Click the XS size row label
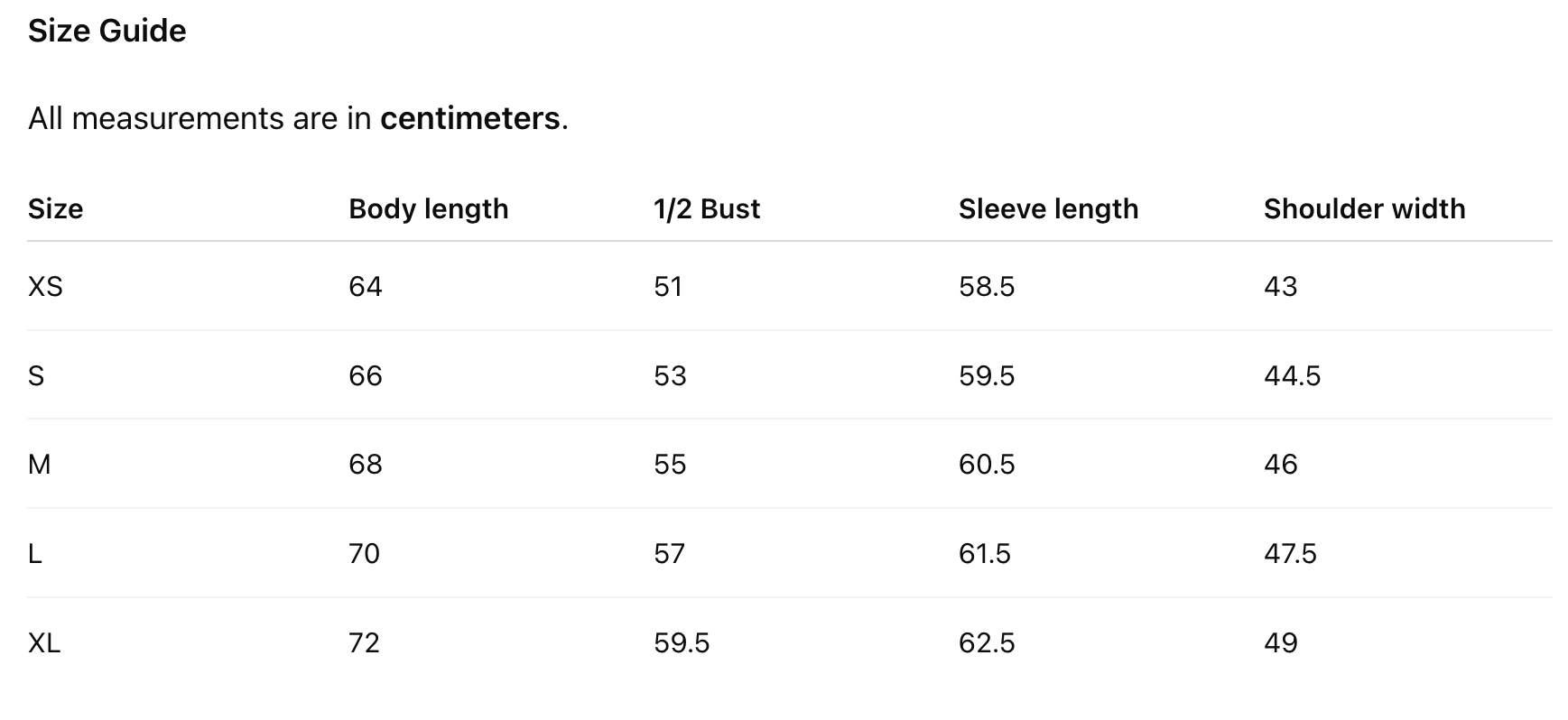 click(45, 286)
